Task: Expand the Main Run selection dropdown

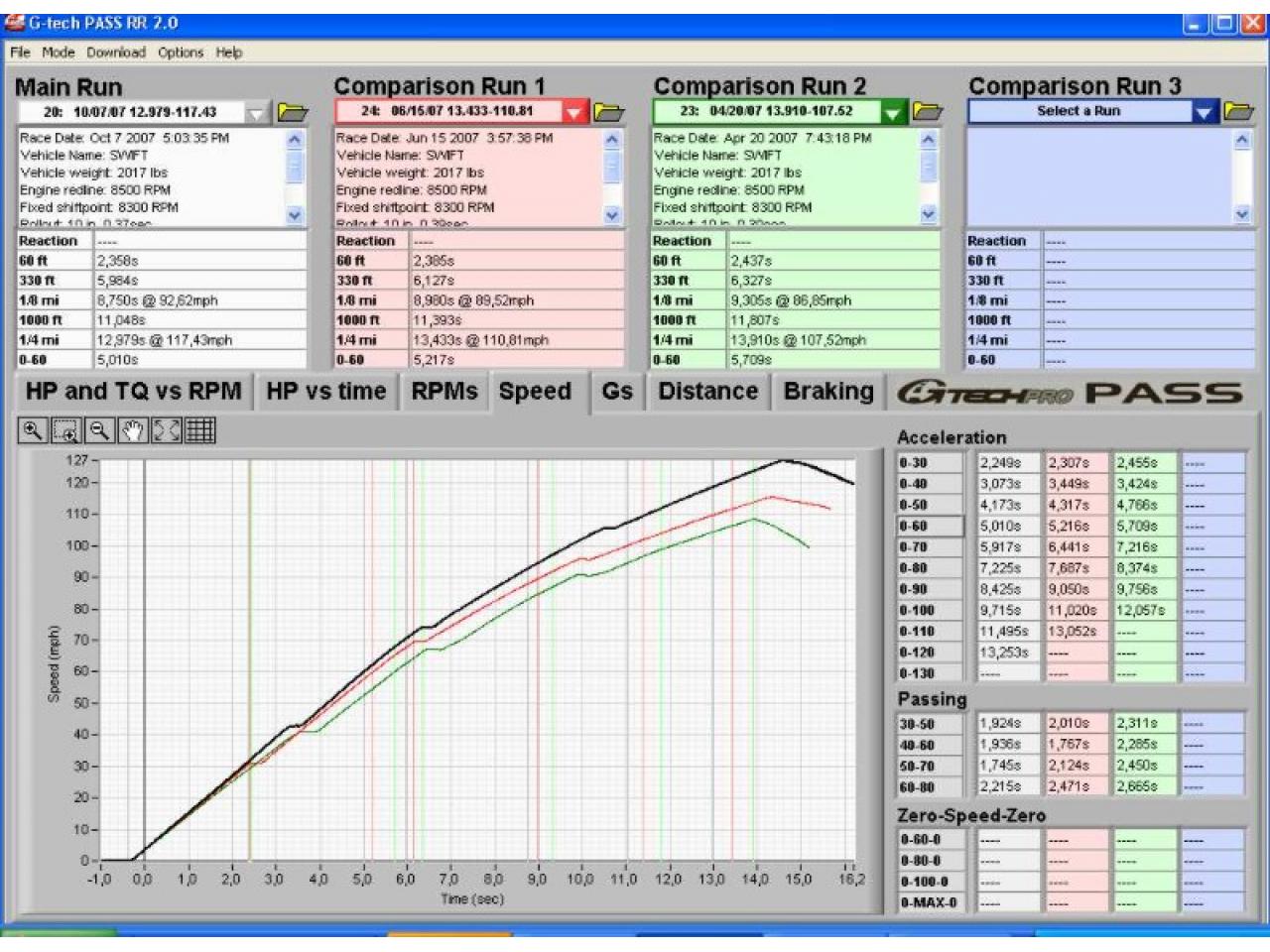Action: point(256,113)
